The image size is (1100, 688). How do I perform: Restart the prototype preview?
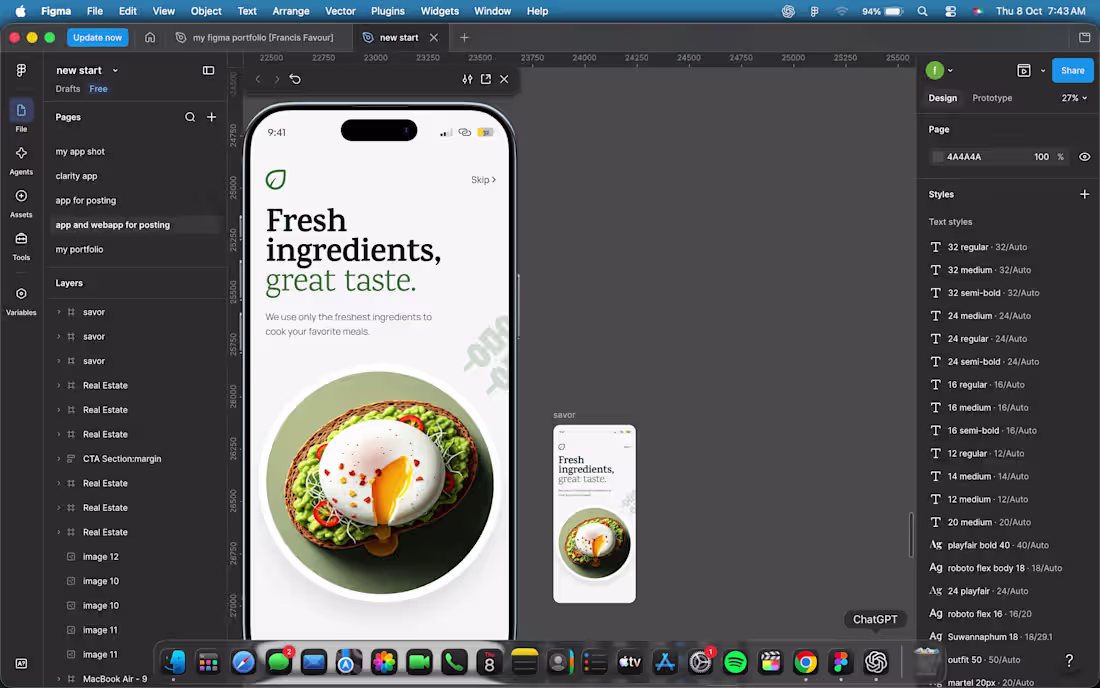click(295, 79)
